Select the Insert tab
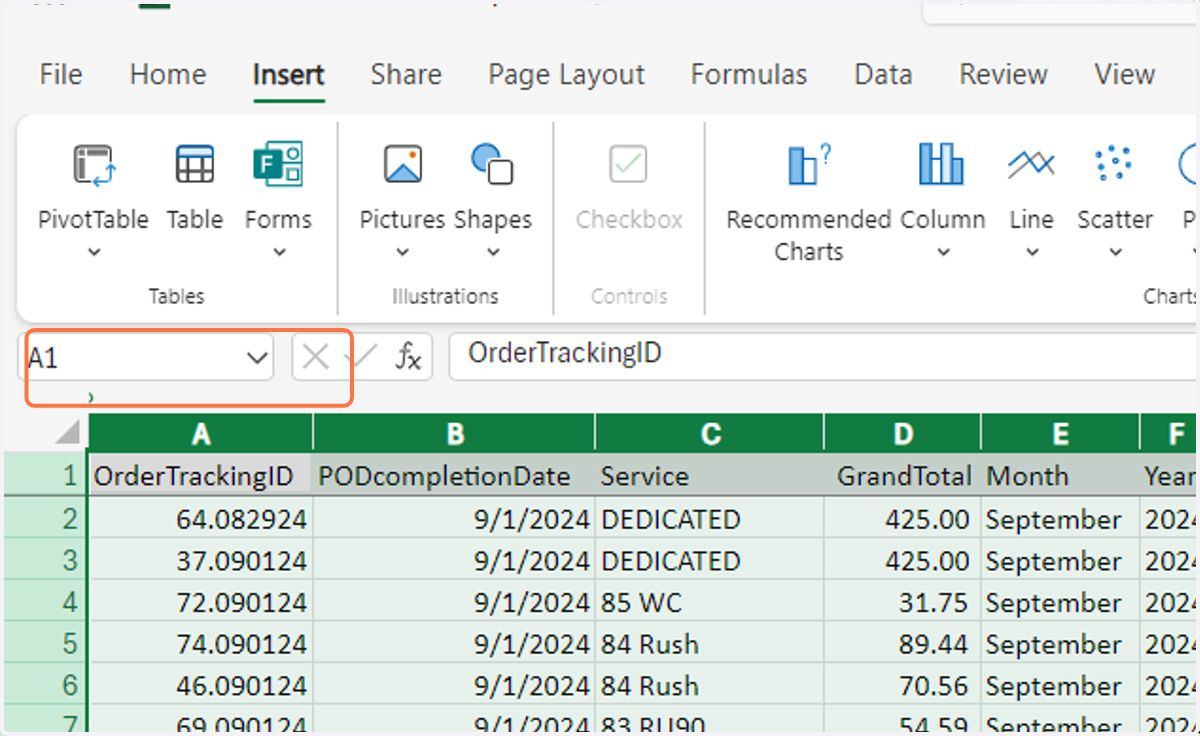This screenshot has height=736, width=1200. coord(289,75)
